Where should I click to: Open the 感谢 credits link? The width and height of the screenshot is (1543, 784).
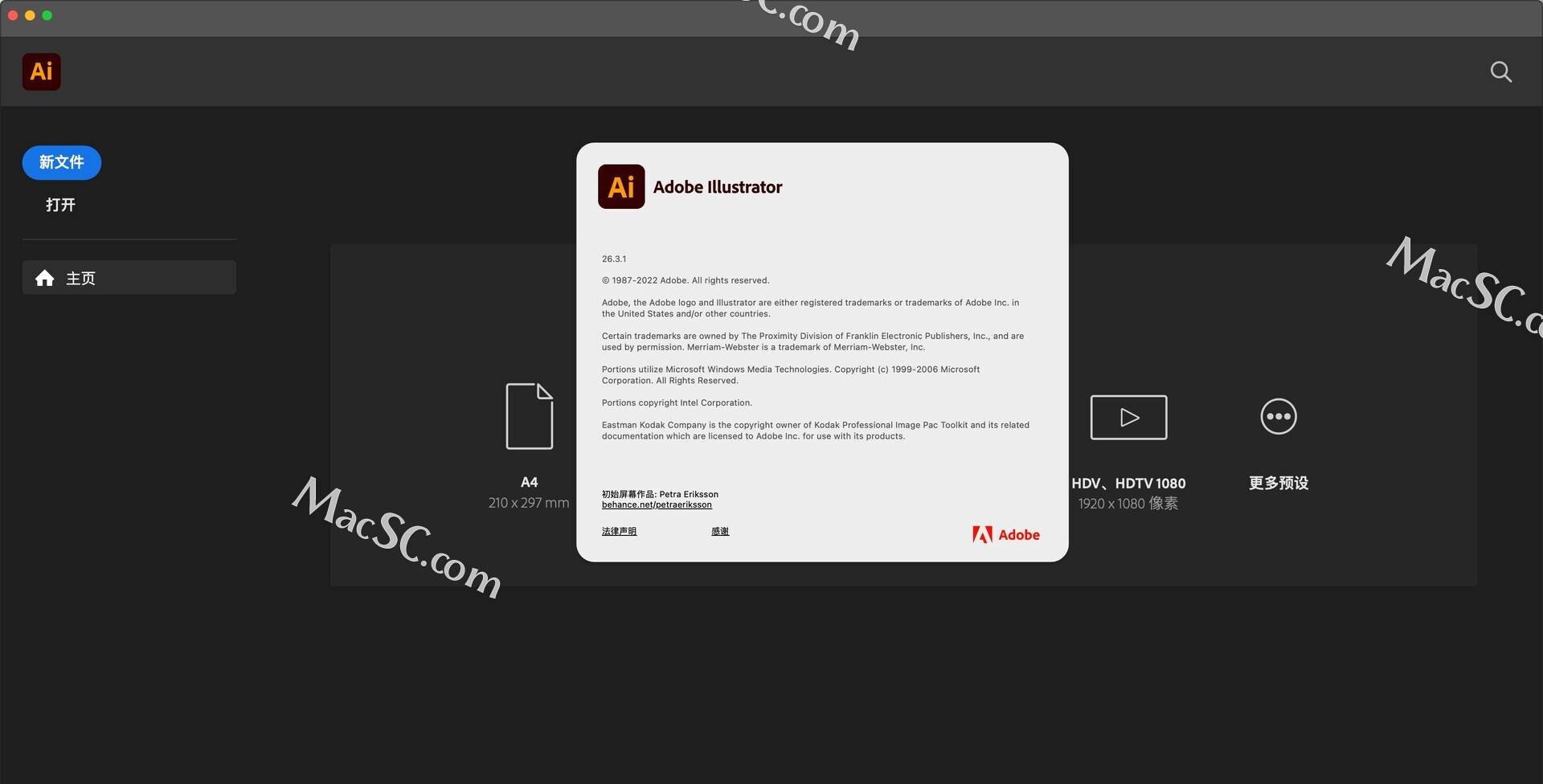[720, 531]
